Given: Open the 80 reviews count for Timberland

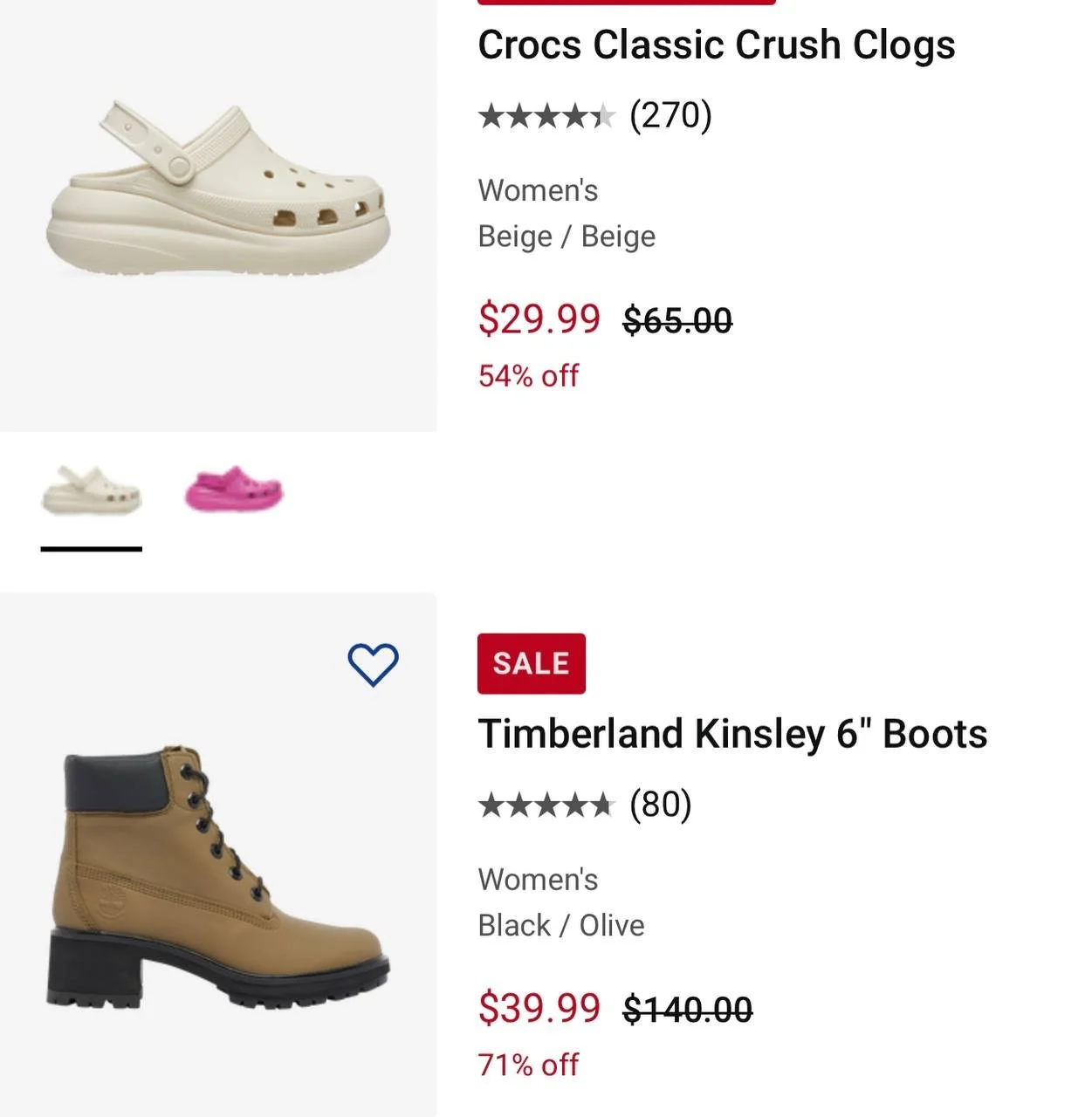Looking at the screenshot, I should 660,804.
